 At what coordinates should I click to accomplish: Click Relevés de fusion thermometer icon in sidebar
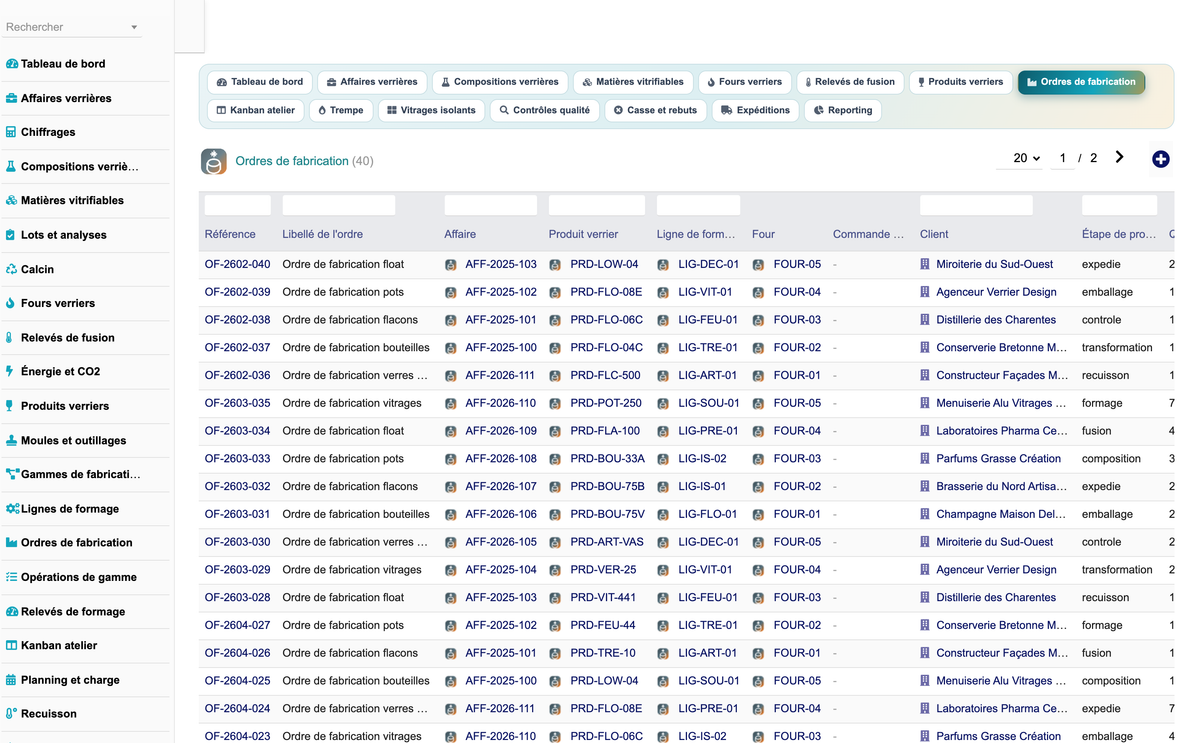(11, 338)
